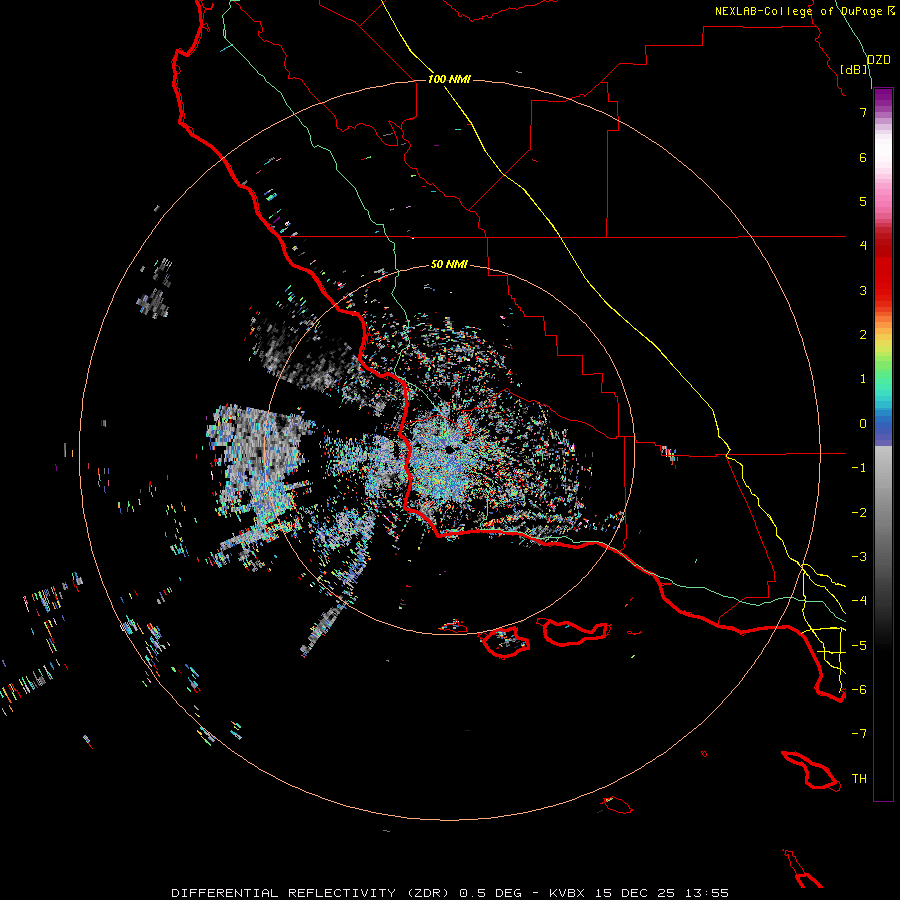Click the 5 value on the color scale
Viewport: 900px width, 900px height.
863,201
